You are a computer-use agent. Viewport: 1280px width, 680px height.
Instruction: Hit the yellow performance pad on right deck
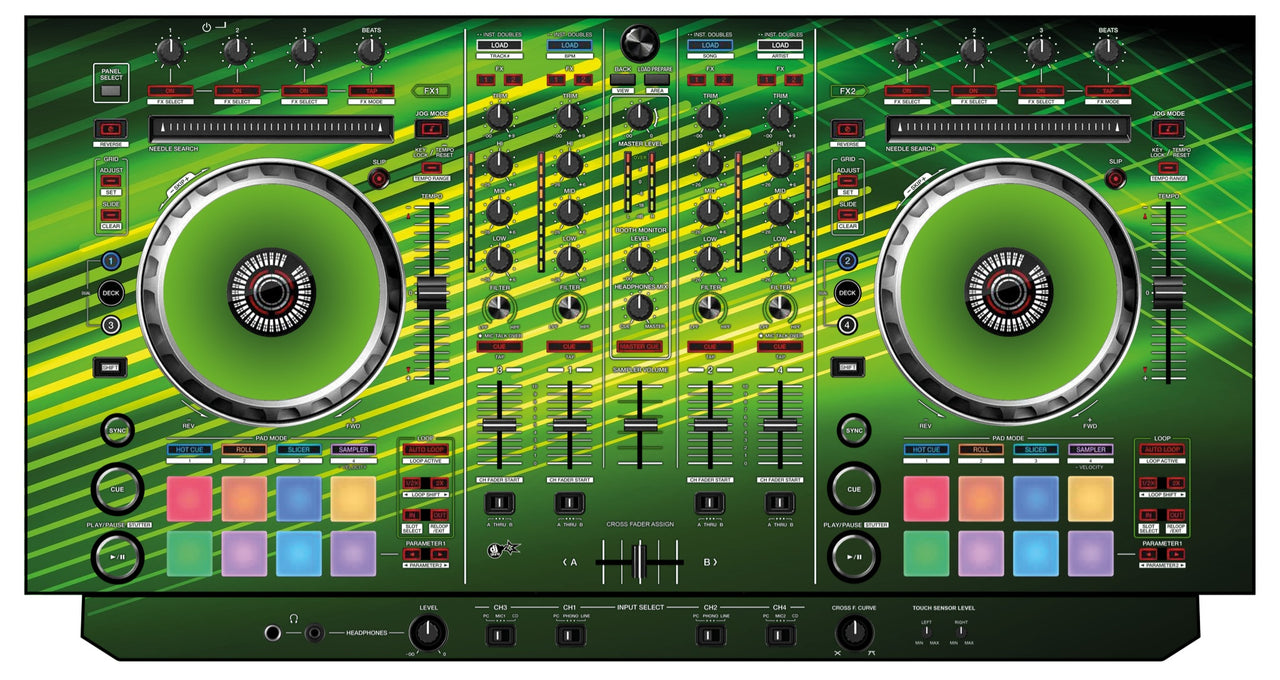(1090, 498)
